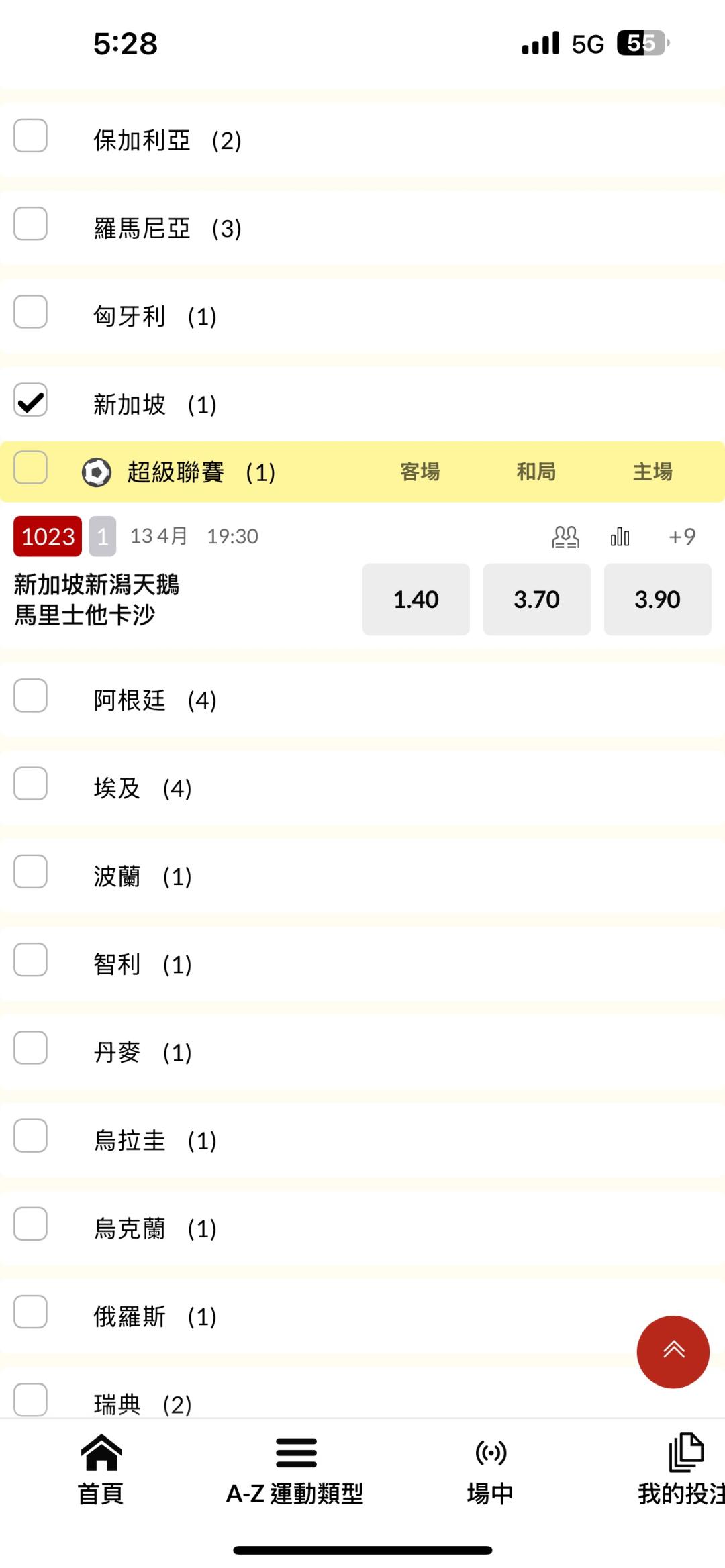Viewport: 725px width, 1568px height.
Task: Expand the 阿根廷 (4) country row
Action: coord(154,700)
